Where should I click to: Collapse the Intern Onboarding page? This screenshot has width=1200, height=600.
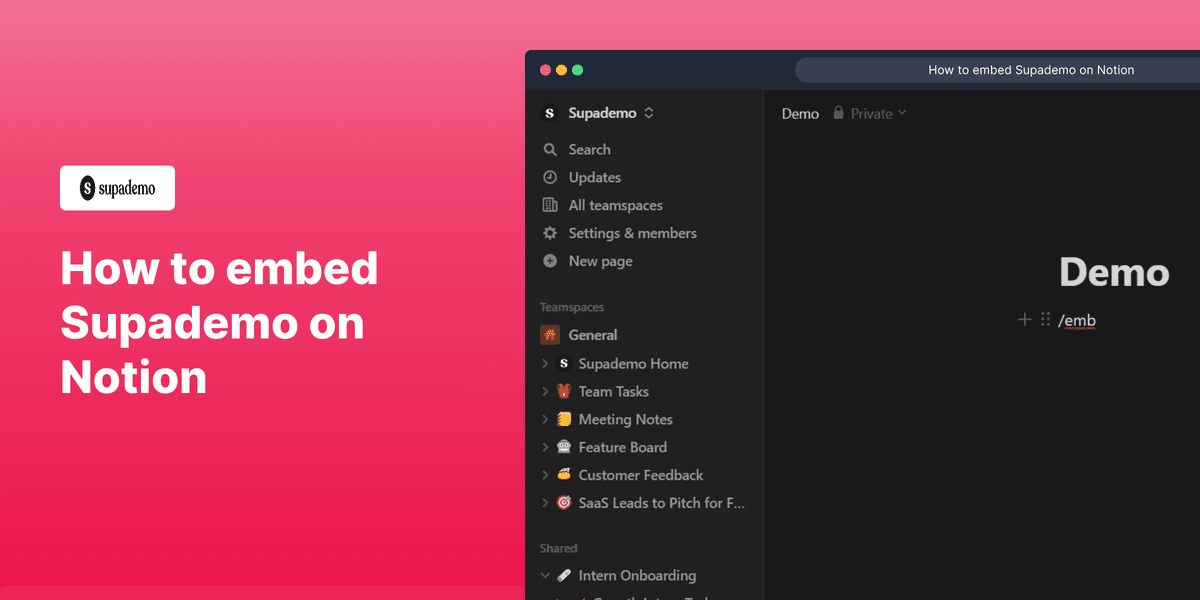545,575
